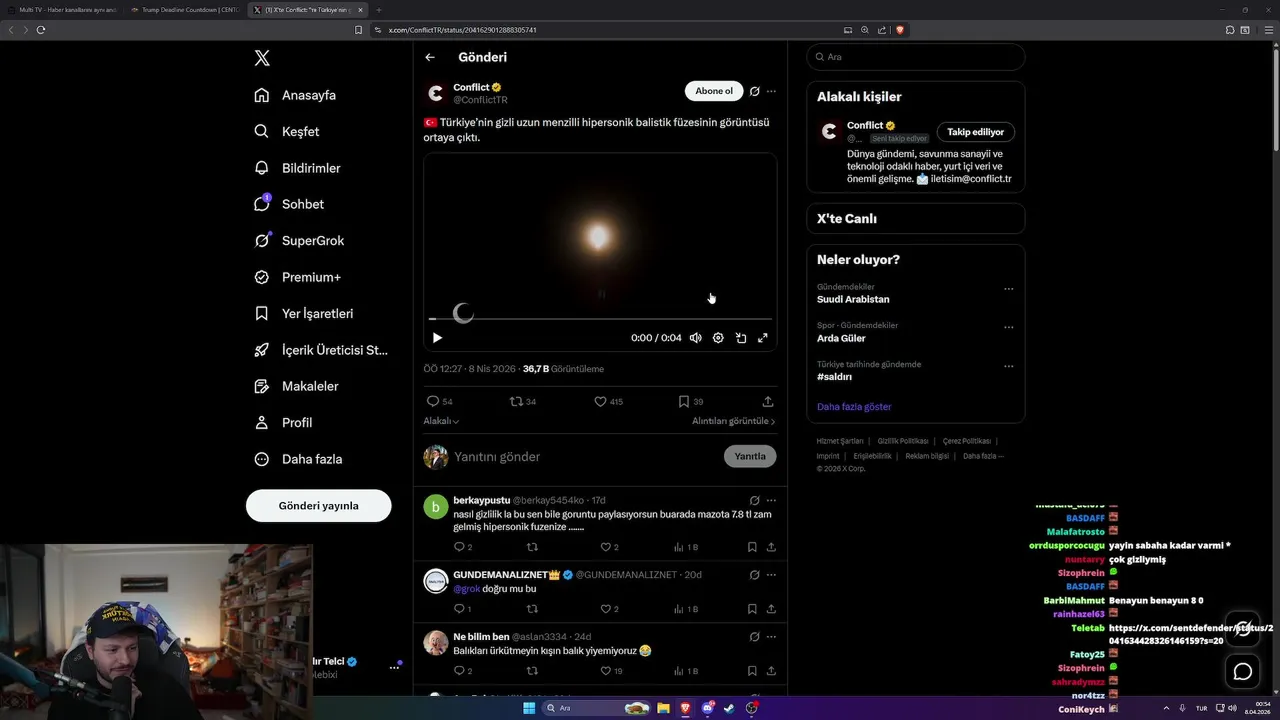Open Hizmet Şartları footer link

(x=839, y=441)
